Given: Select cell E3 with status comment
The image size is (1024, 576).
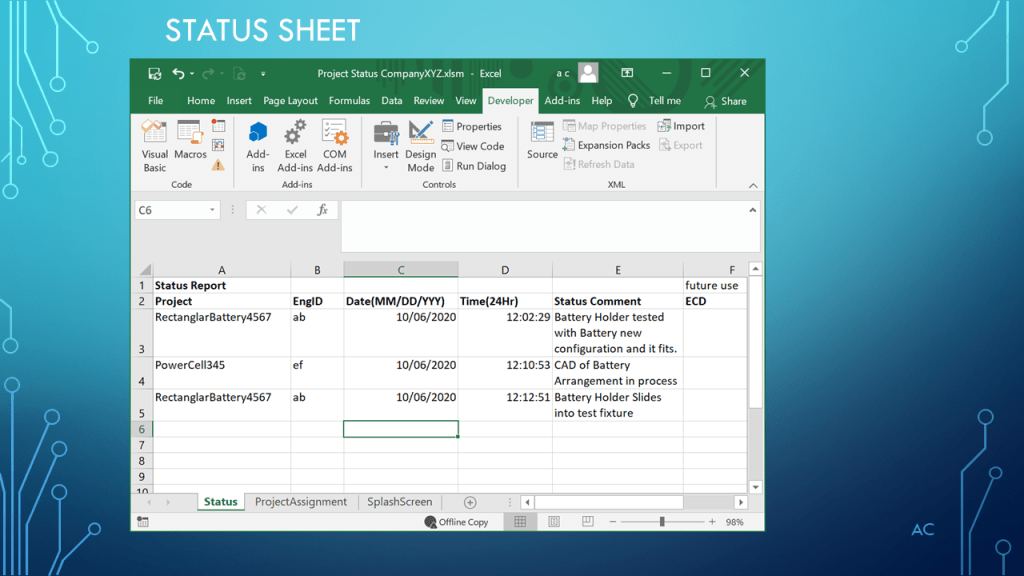Looking at the screenshot, I should point(617,333).
